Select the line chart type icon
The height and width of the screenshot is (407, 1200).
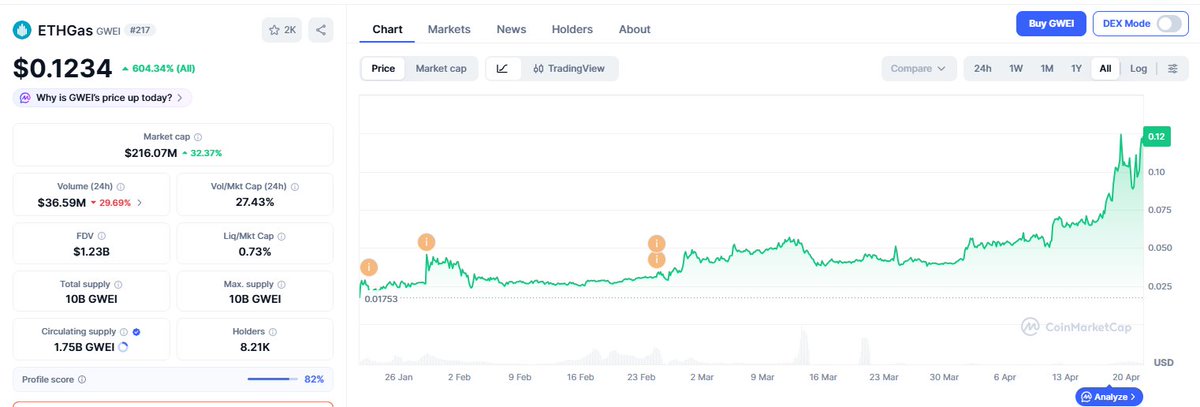coord(502,69)
